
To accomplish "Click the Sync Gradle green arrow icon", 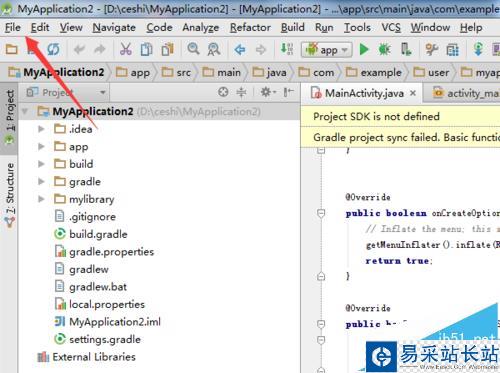I will (478, 49).
